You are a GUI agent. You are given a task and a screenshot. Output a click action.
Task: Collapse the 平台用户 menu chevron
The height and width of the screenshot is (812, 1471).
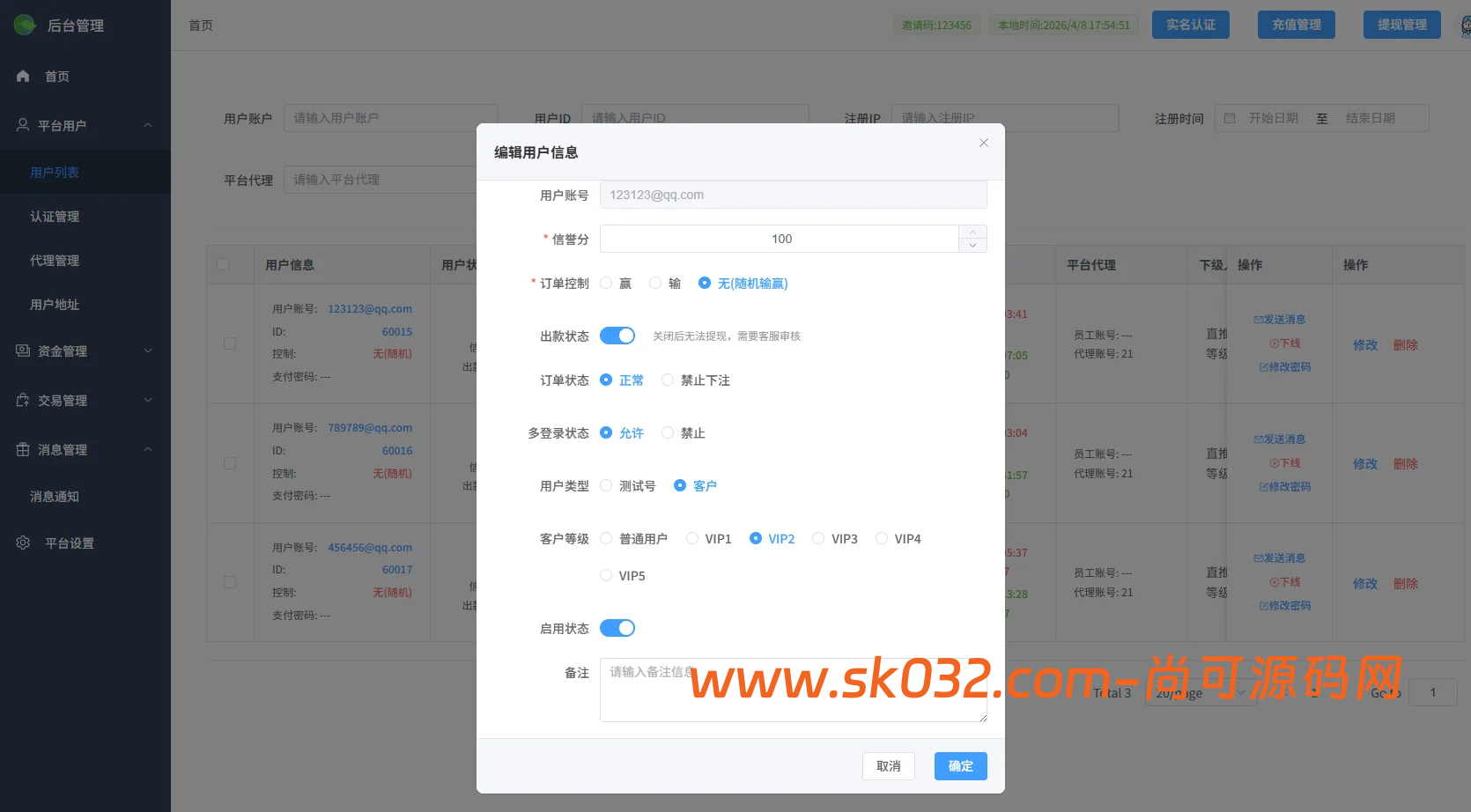tap(148, 125)
